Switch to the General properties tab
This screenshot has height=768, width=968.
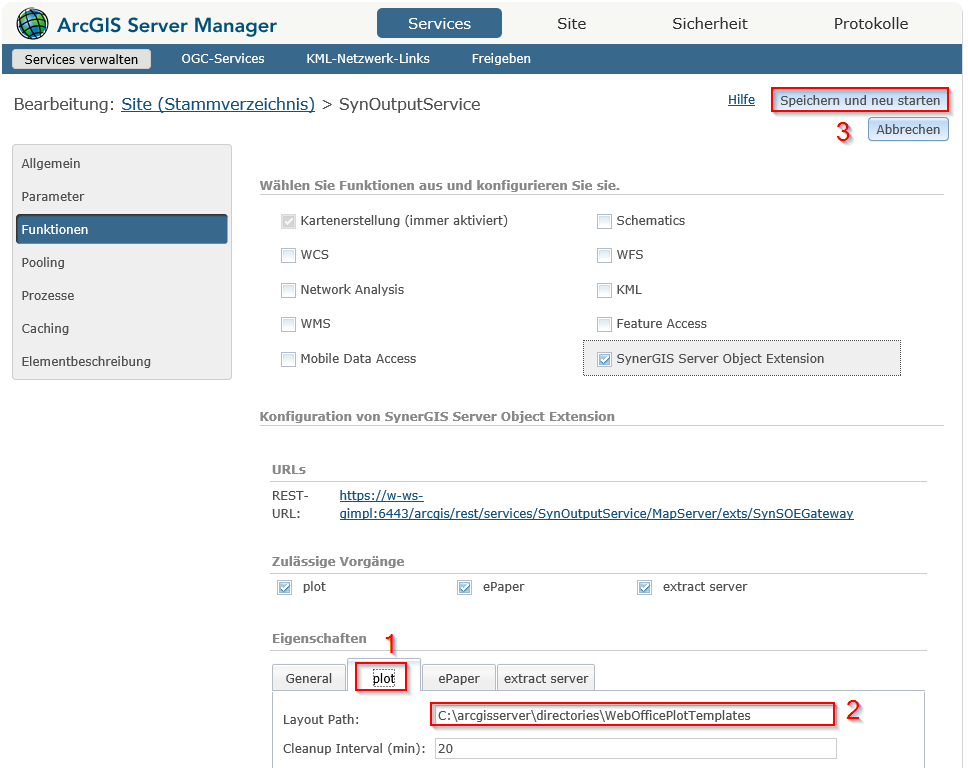308,678
